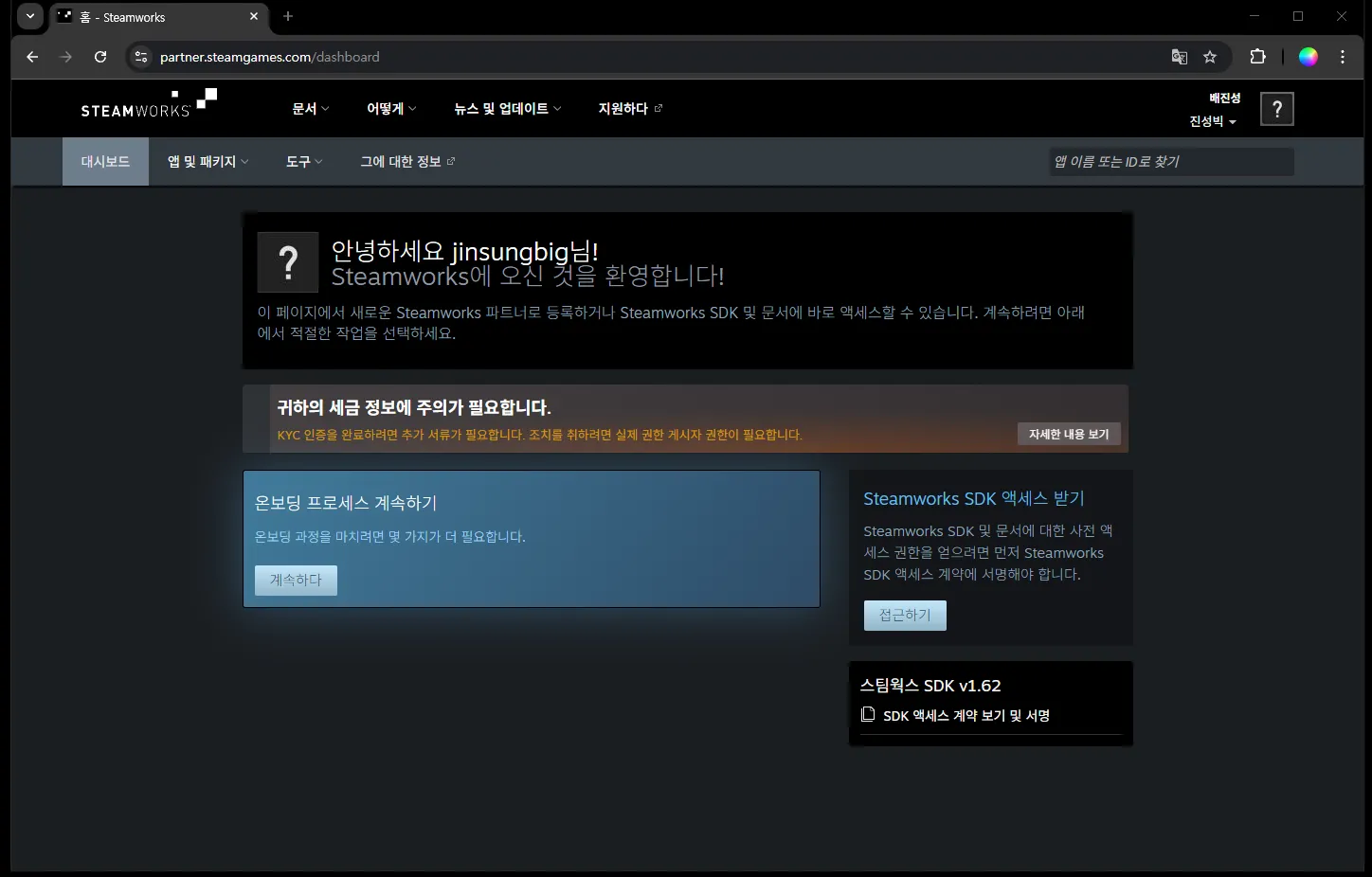The height and width of the screenshot is (877, 1372).
Task: Open the Chrome three-dot menu
Action: coord(1343,57)
